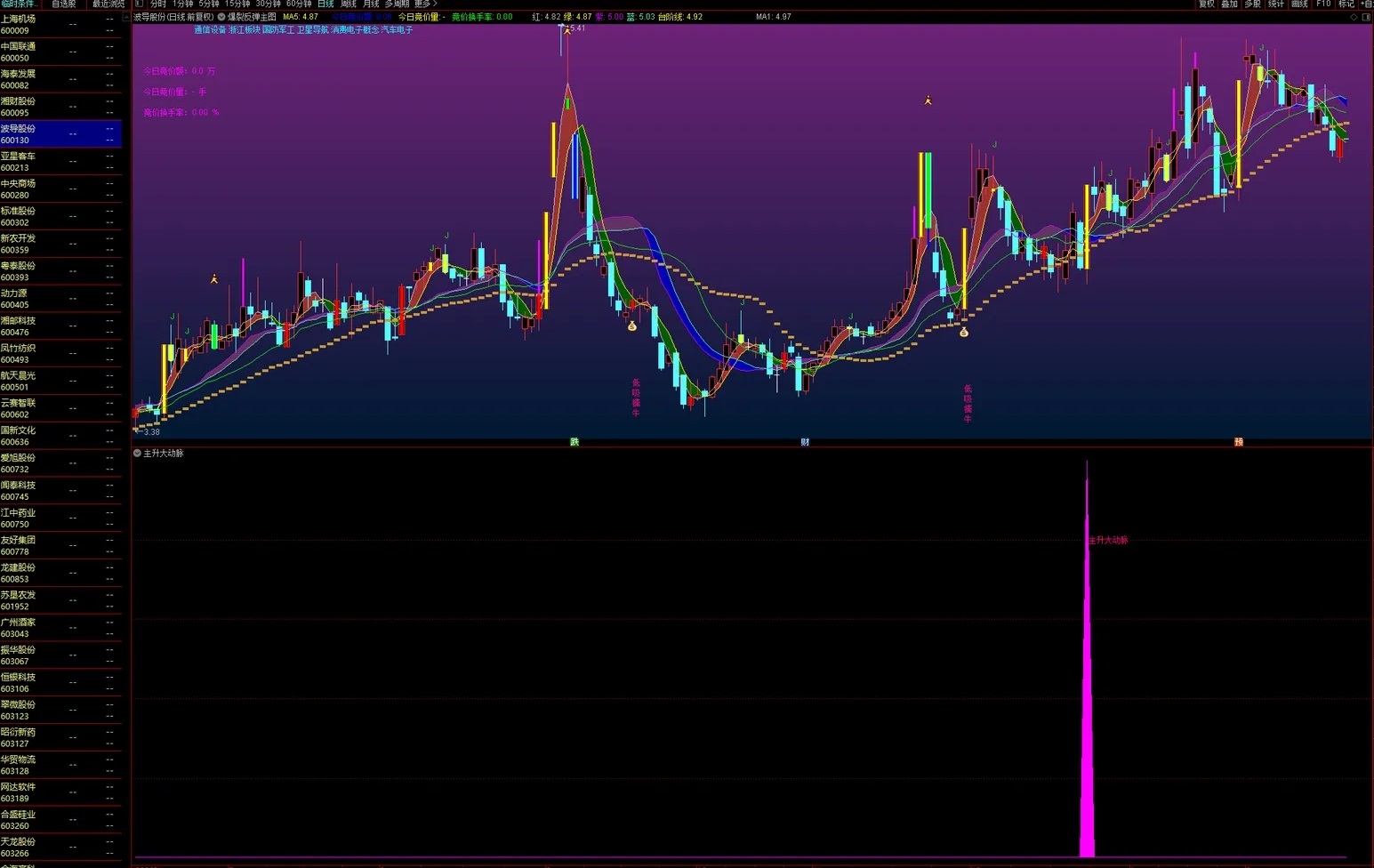Select 友好集团 600778 in the stock list

60,546
